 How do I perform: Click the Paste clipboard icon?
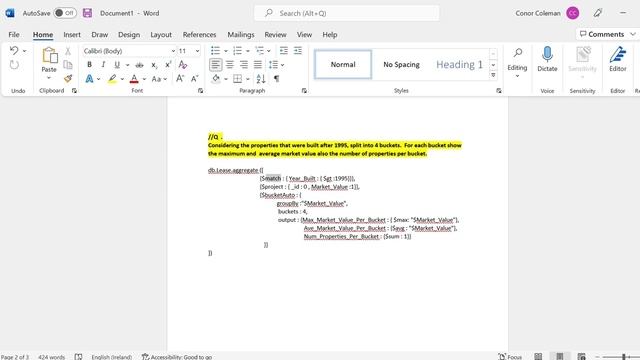click(49, 56)
